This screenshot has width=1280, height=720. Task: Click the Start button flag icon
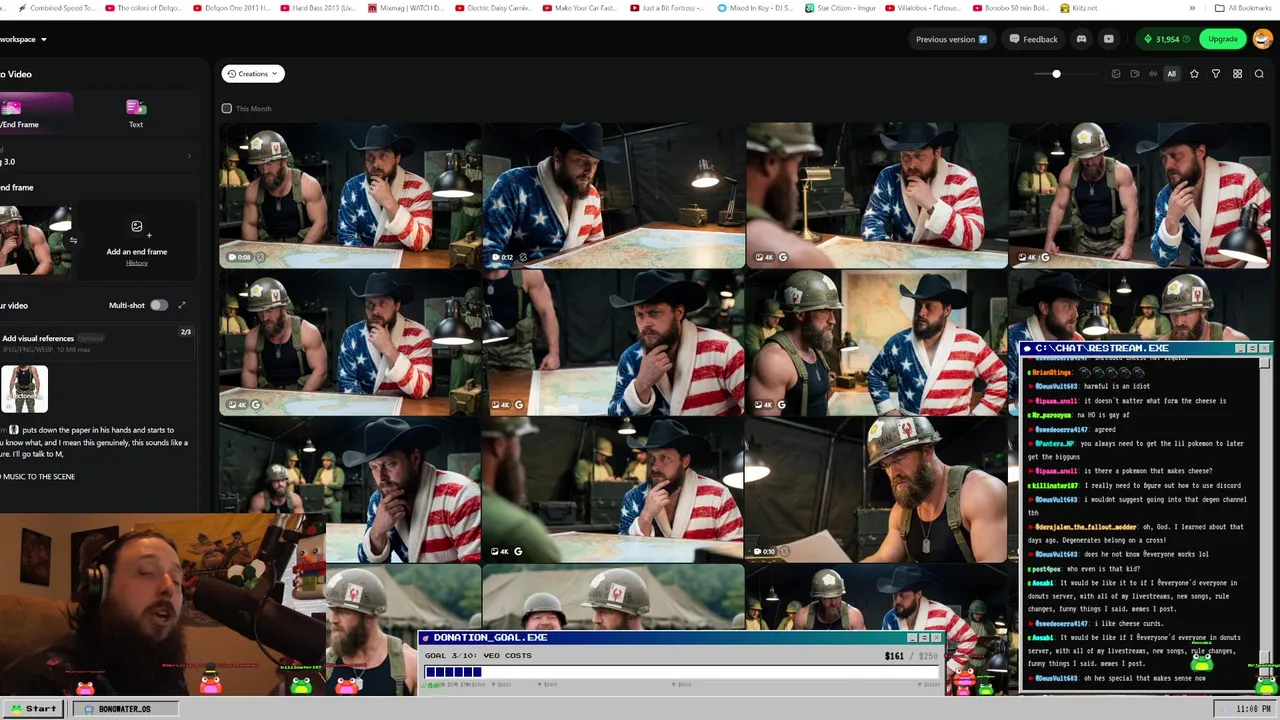point(16,708)
